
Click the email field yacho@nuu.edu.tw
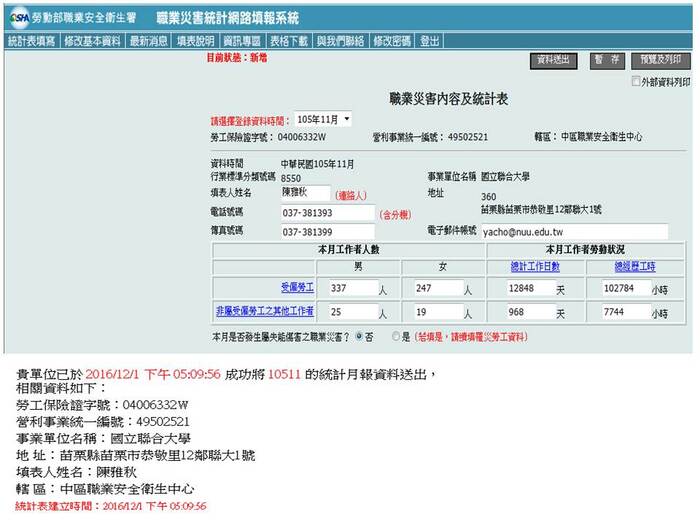tap(575, 232)
